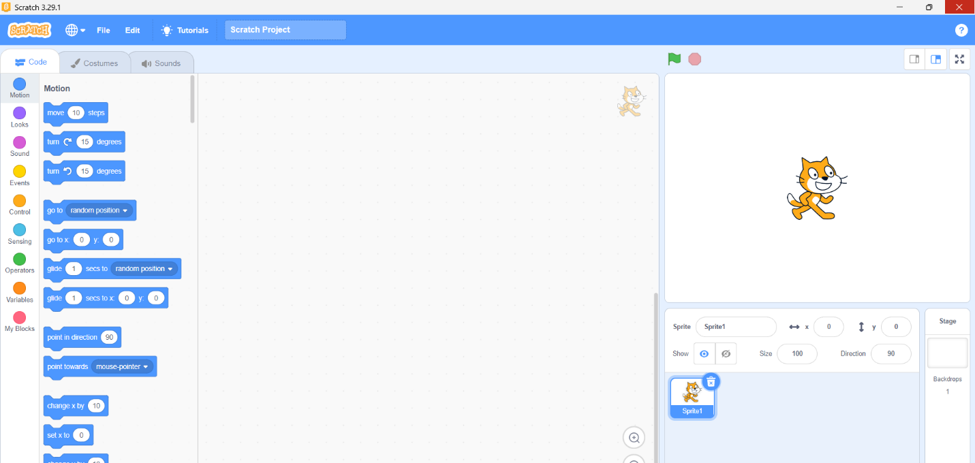This screenshot has width=975, height=463.
Task: Show the sprite with eye icon
Action: (704, 354)
